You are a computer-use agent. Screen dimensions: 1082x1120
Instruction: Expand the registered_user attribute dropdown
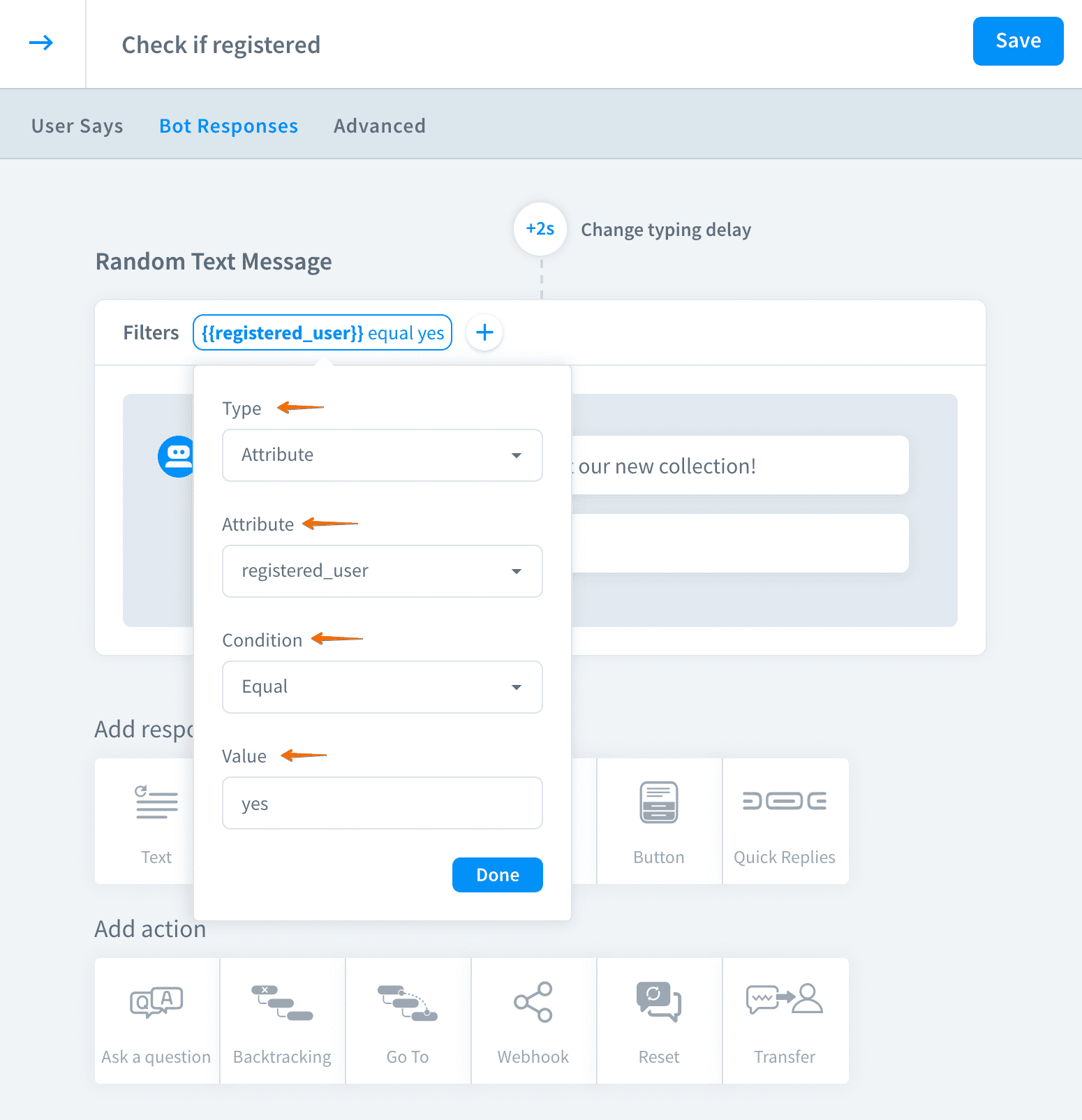coord(382,571)
